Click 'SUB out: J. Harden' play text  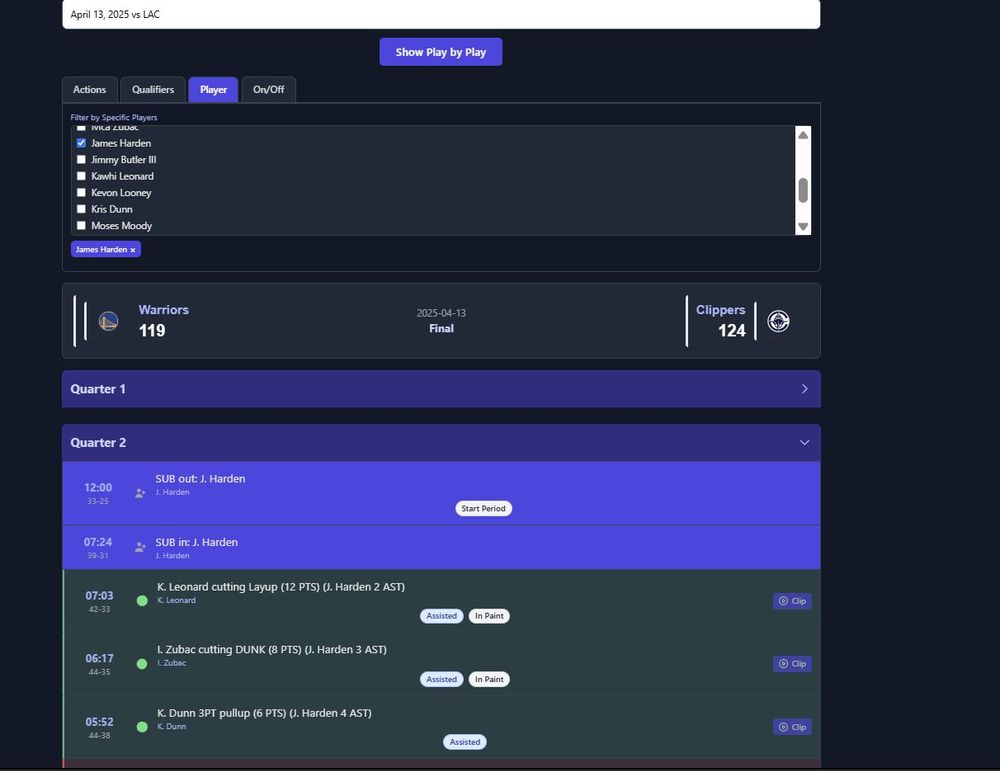pos(200,478)
